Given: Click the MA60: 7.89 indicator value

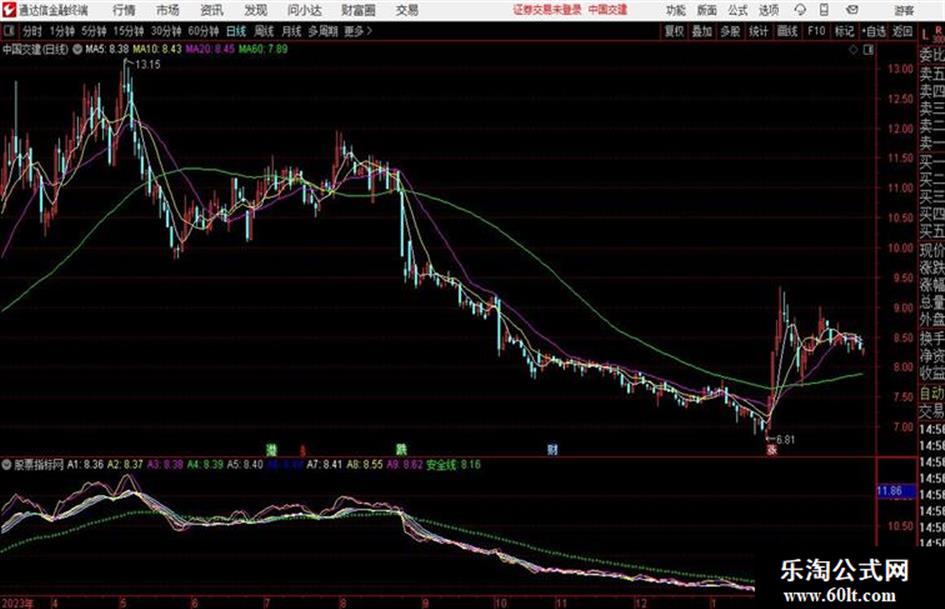Looking at the screenshot, I should pyautogui.click(x=263, y=49).
